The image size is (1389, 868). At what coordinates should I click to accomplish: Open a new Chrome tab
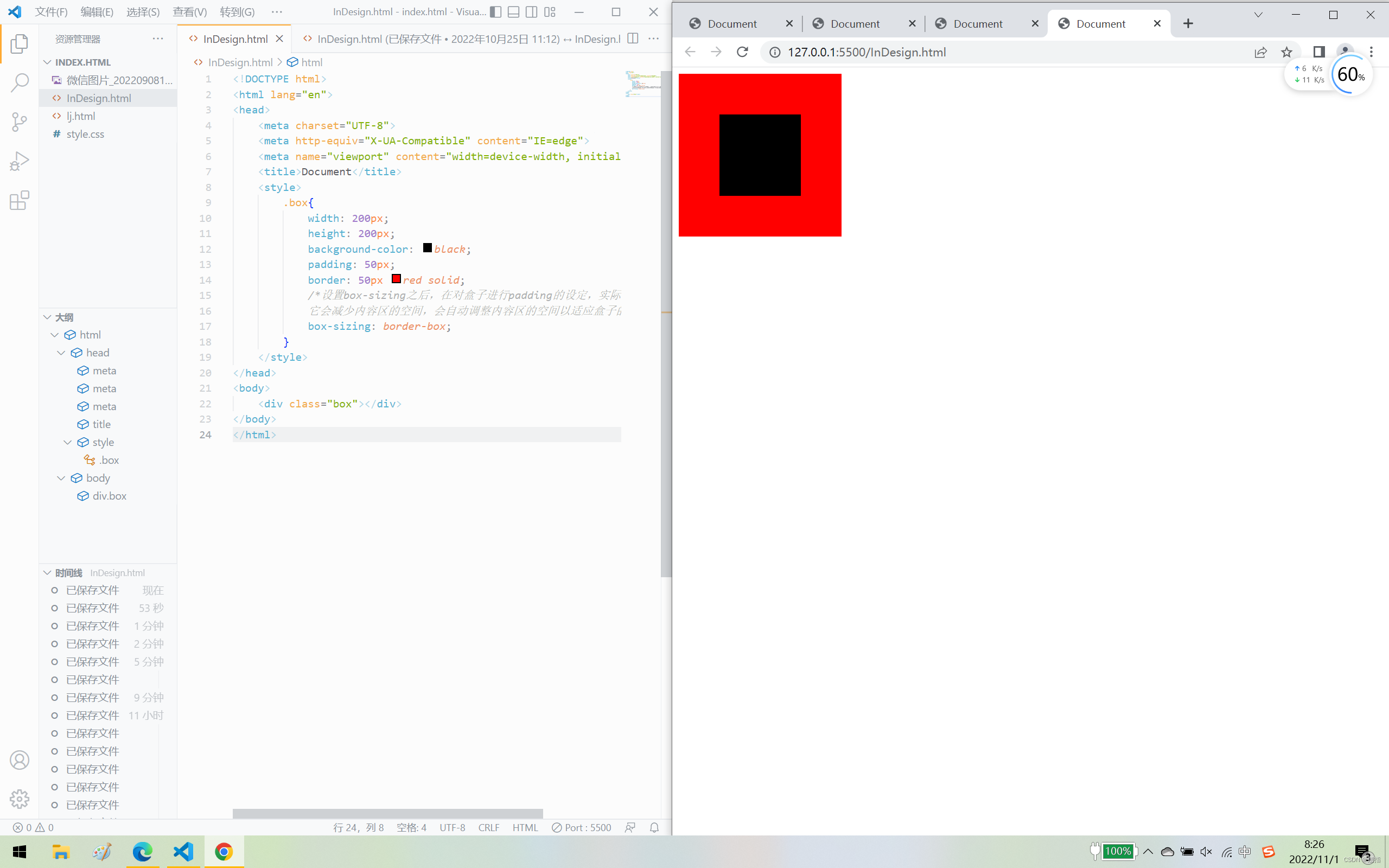(1188, 23)
